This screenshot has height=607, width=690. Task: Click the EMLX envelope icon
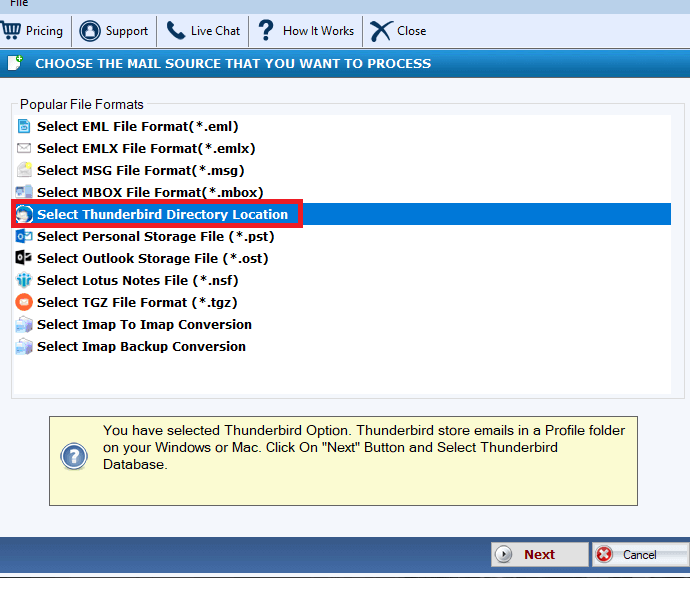click(x=24, y=148)
